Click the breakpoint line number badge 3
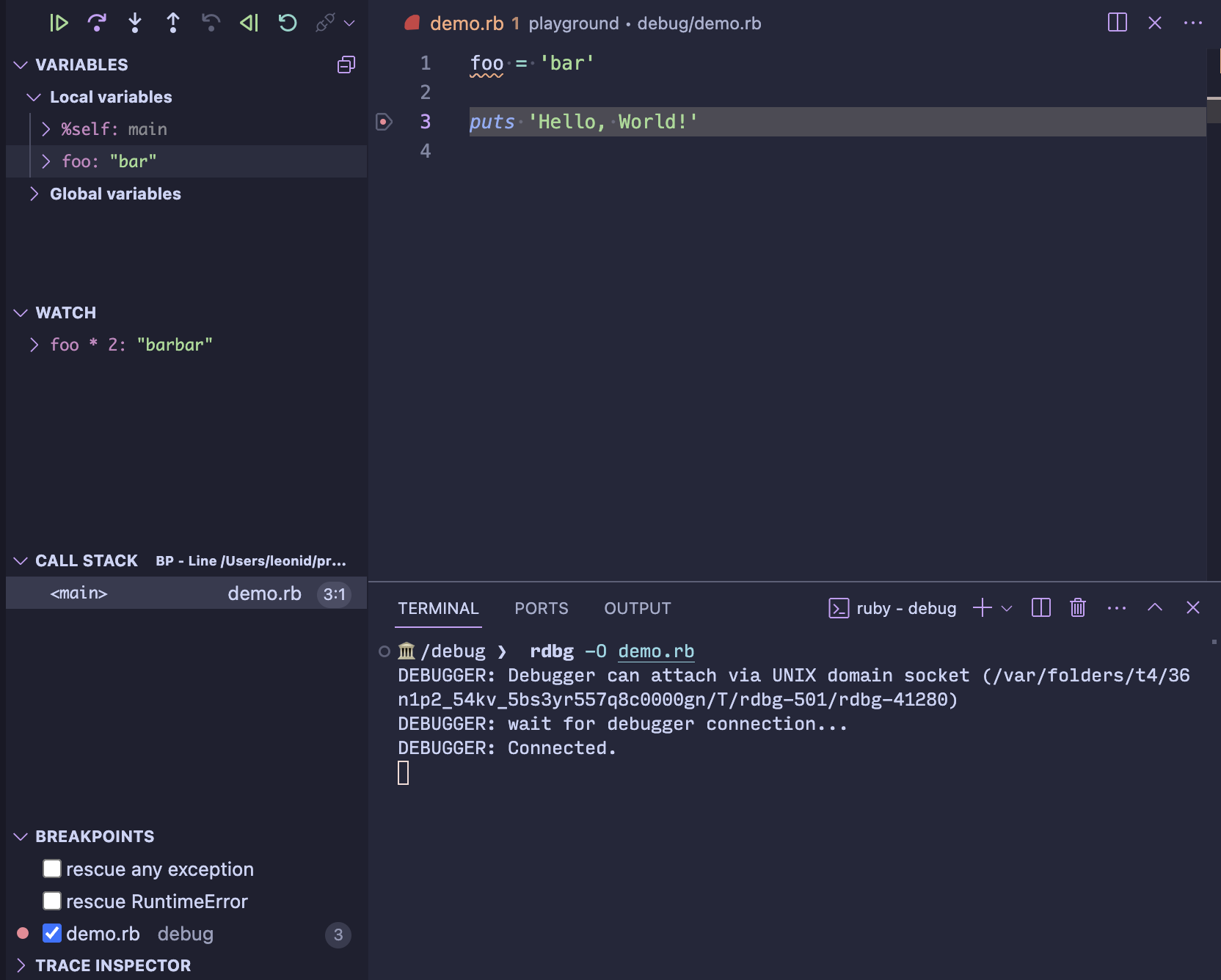Screen dimensions: 1221x980 pos(338,935)
